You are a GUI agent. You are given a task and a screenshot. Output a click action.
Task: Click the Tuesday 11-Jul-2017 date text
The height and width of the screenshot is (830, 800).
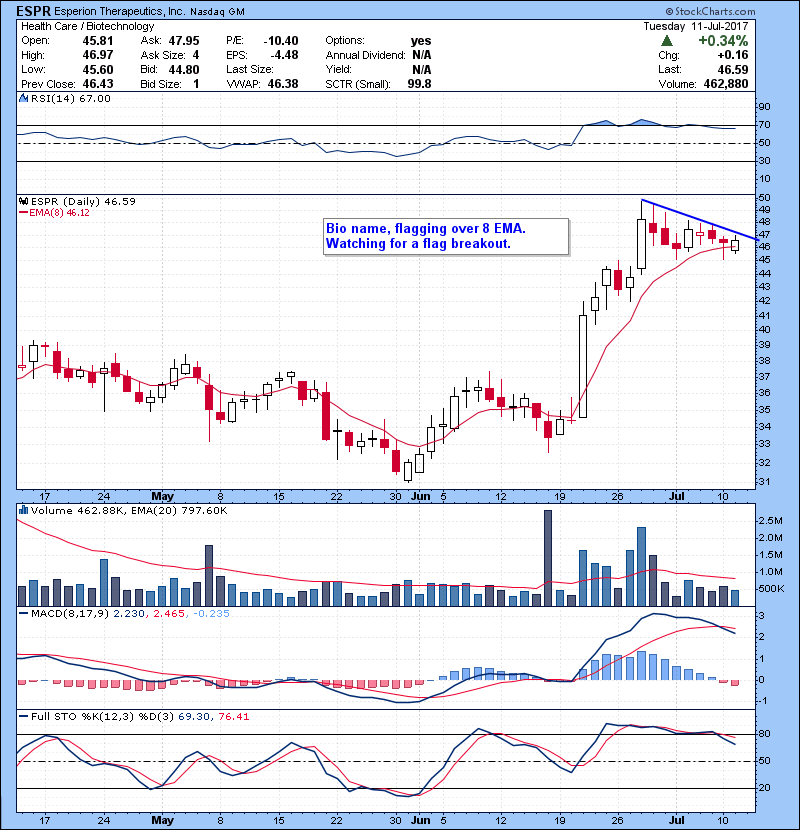733,26
